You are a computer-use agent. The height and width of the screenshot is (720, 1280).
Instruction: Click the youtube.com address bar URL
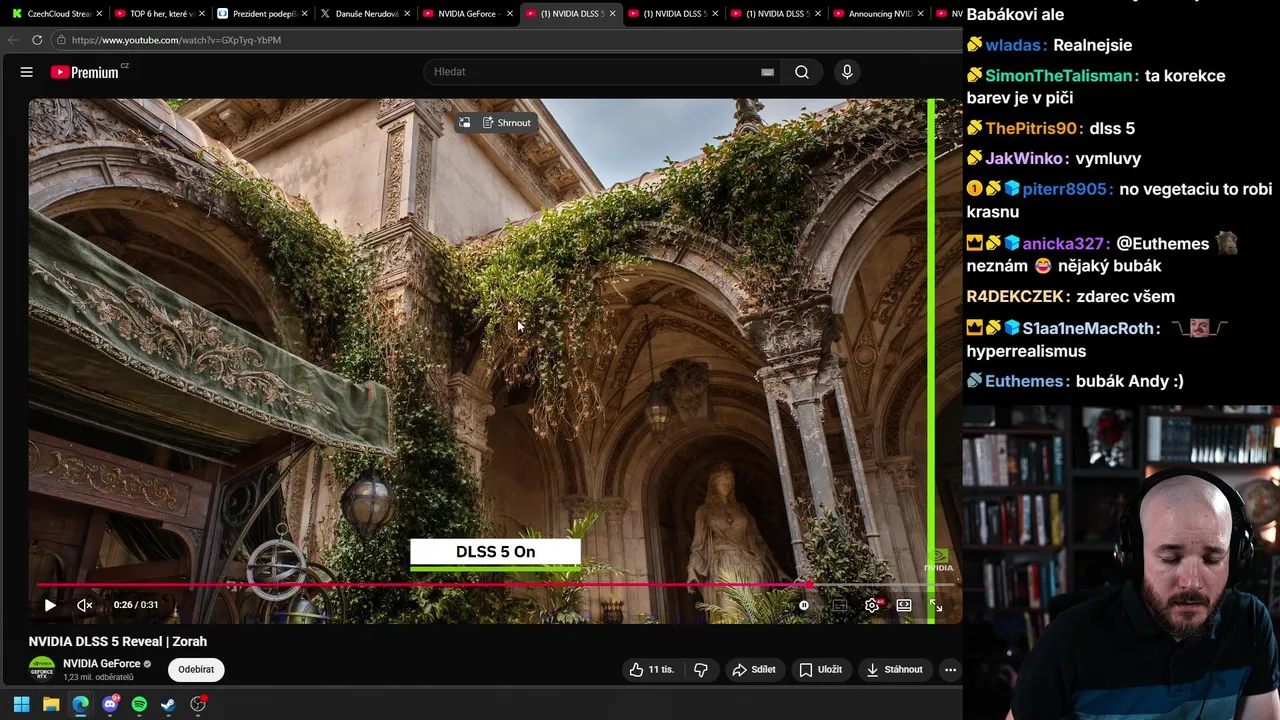176,40
